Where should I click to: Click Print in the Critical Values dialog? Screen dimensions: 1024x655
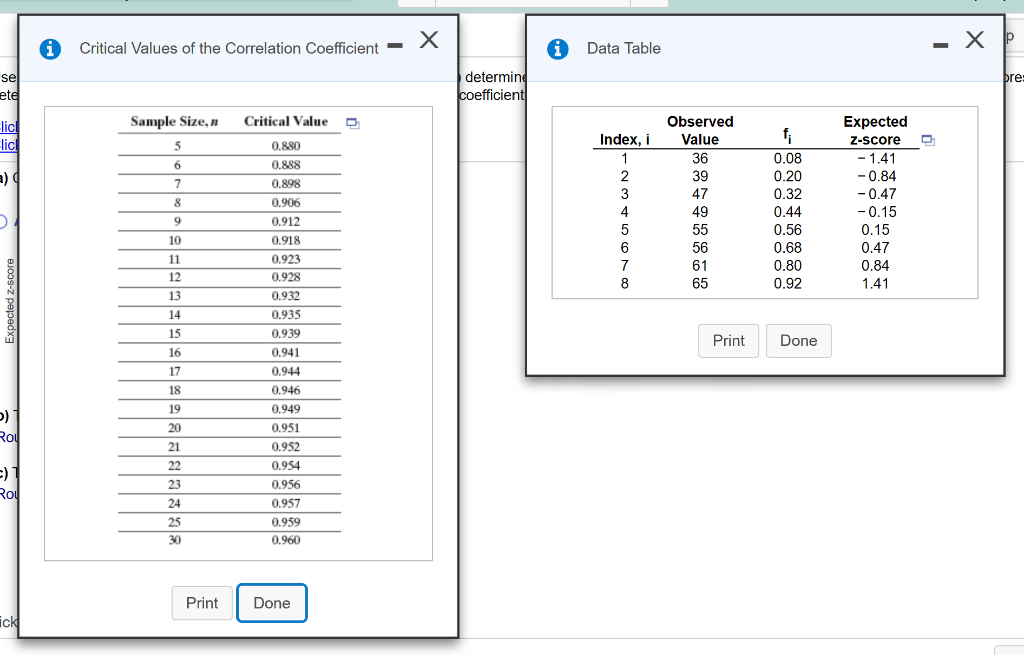(201, 603)
